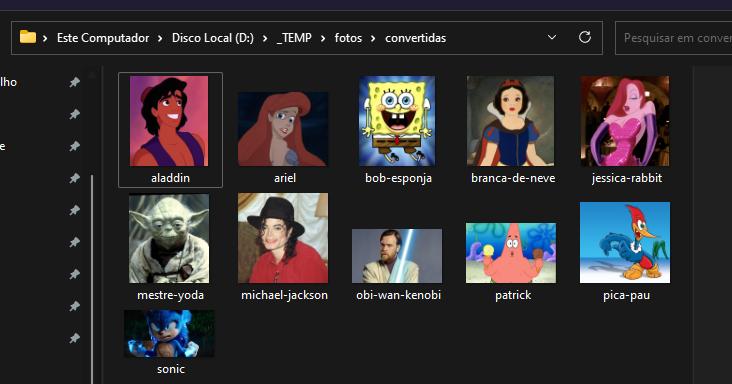
Task: Expand chevron after 'Disco Local (D:)' breadcrumb
Action: pos(265,38)
